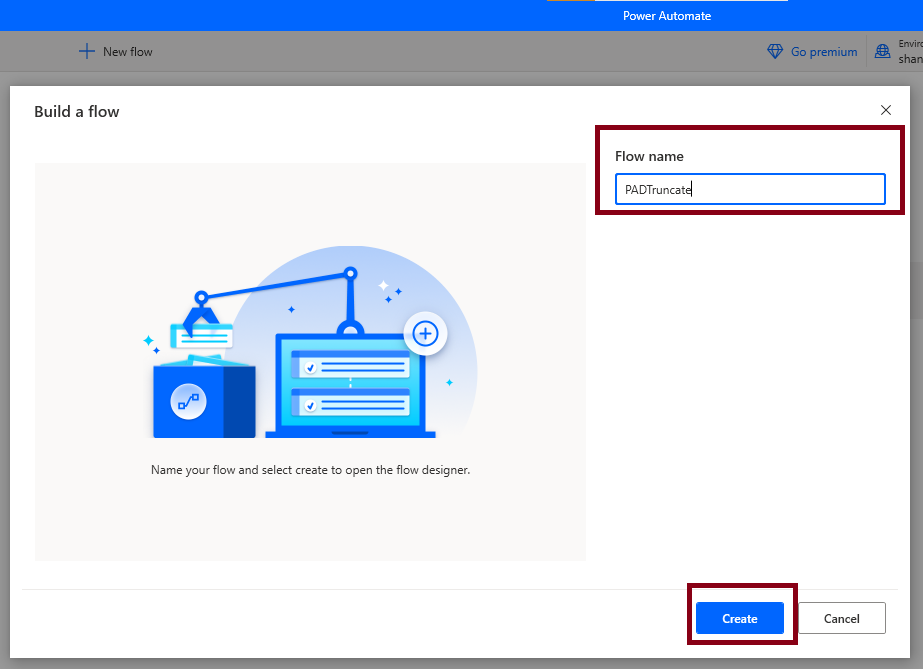Click the diamond gem icon next to Go premium
The height and width of the screenshot is (669, 923).
(x=774, y=50)
